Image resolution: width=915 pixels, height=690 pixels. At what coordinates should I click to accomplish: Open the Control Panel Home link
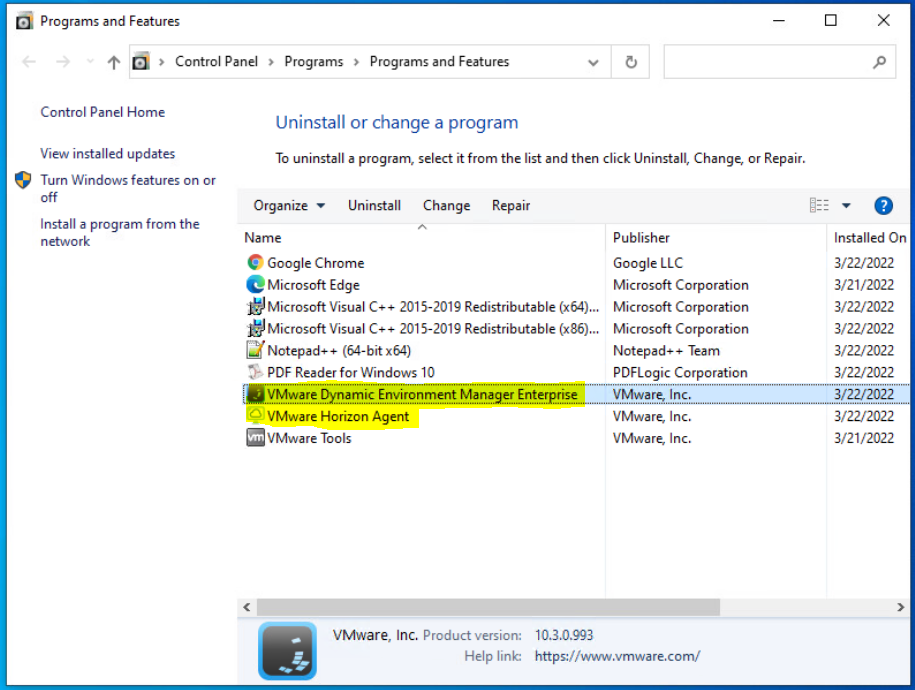point(103,112)
